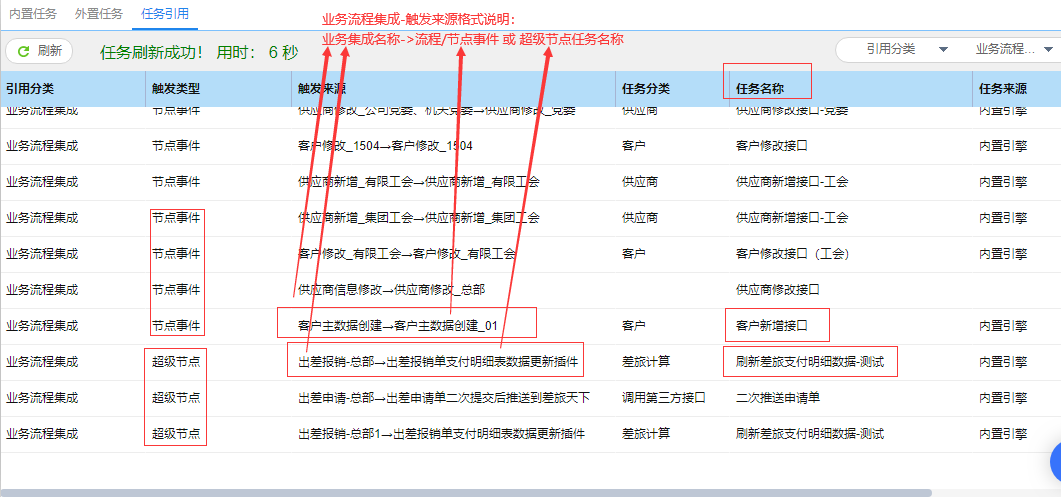Click the 调用第三方接口 category cell

point(664,398)
